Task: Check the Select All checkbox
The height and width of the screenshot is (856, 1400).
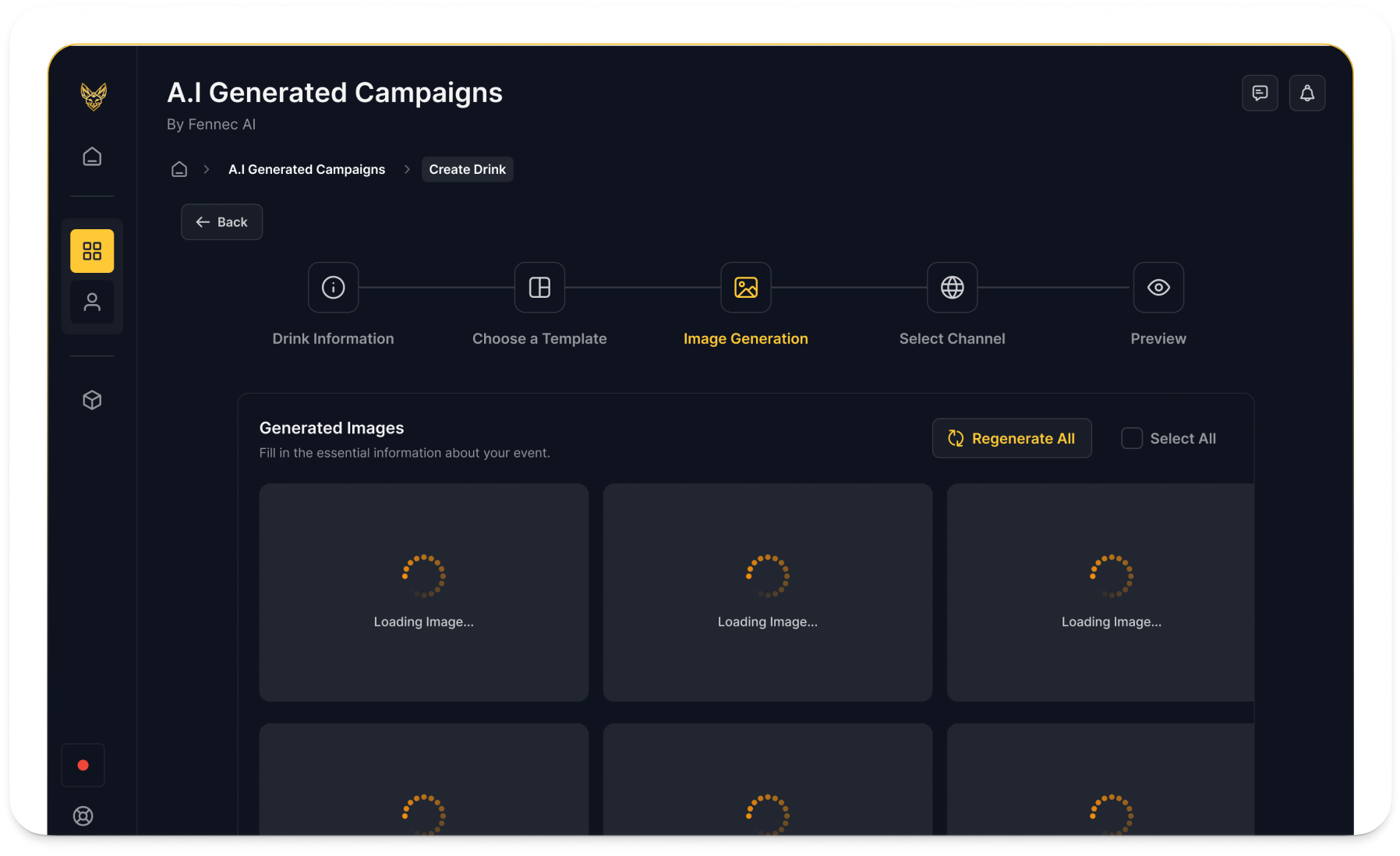Action: pyautogui.click(x=1132, y=438)
